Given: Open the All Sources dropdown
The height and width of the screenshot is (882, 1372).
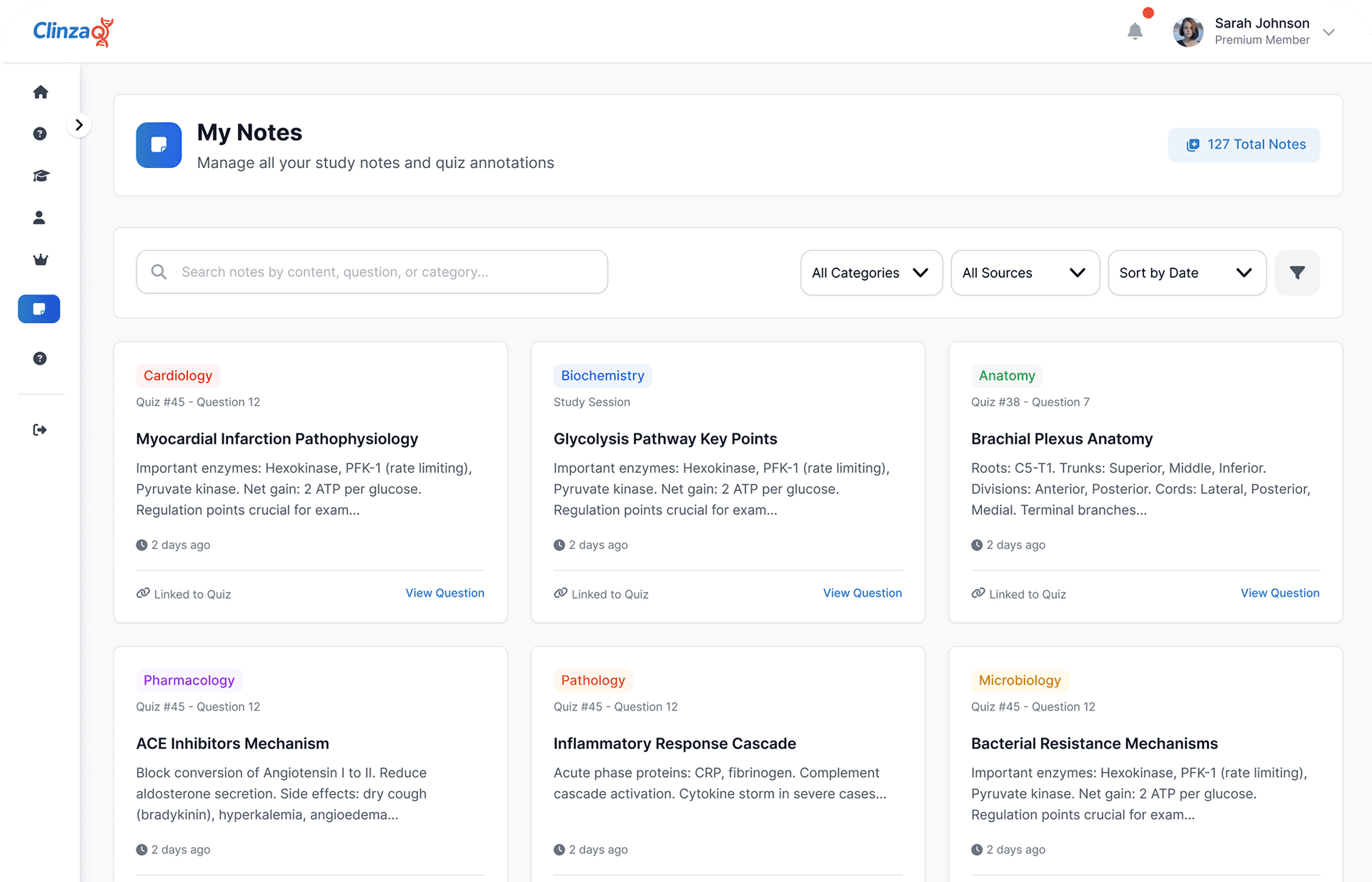Looking at the screenshot, I should 1025,272.
